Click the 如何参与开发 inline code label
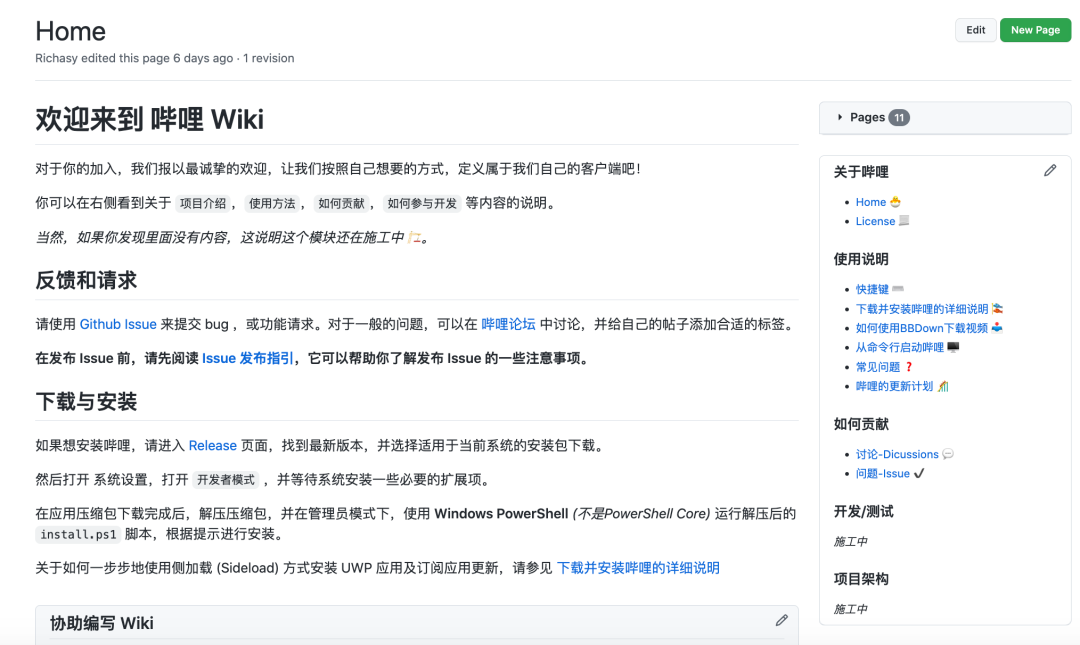Image resolution: width=1080 pixels, height=645 pixels. coord(422,203)
